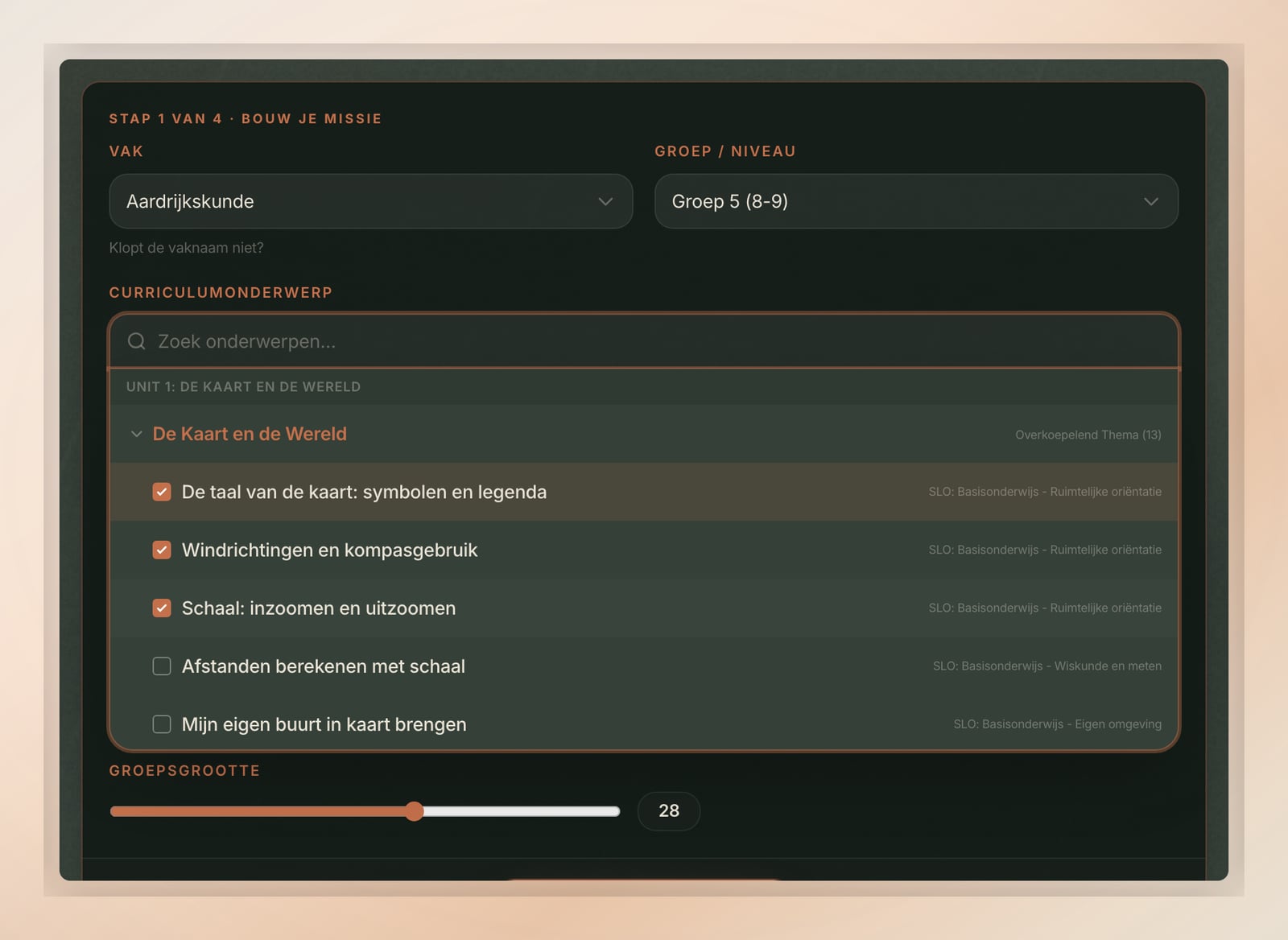Click the De Kaart en de Wereld title
Viewport: 1288px width, 940px height.
250,434
